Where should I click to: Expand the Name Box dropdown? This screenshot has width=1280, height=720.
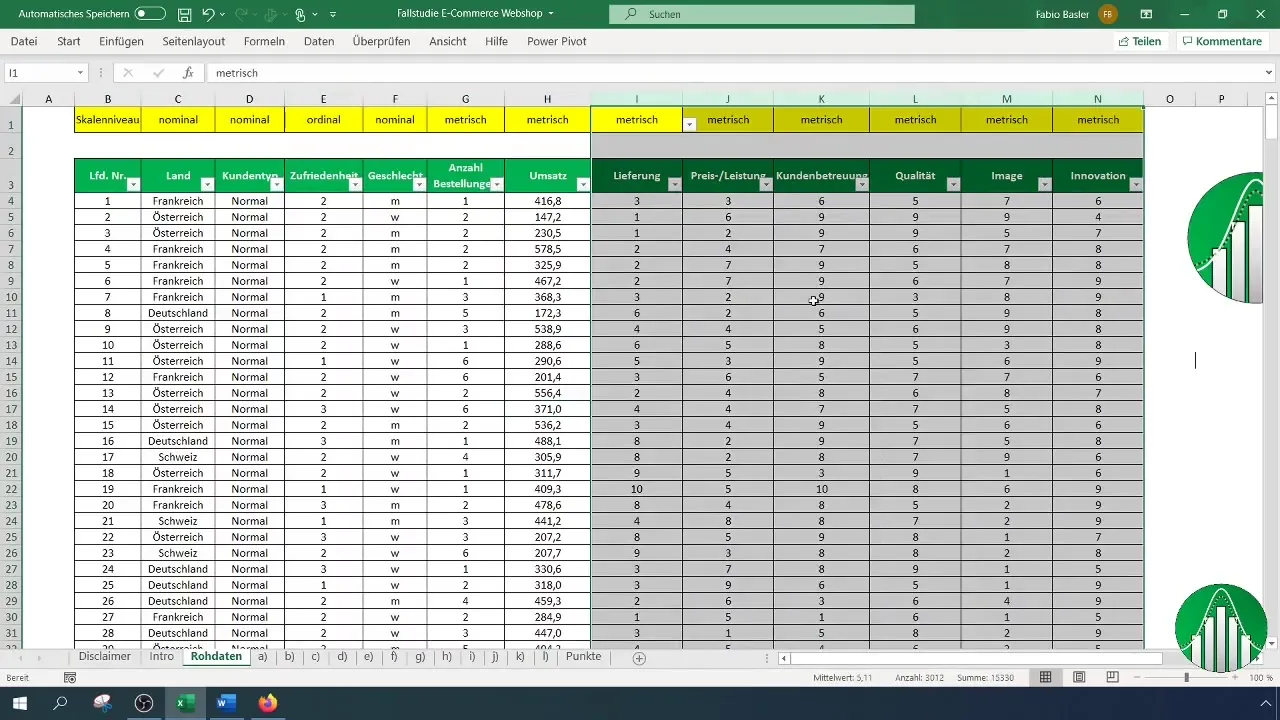point(80,73)
